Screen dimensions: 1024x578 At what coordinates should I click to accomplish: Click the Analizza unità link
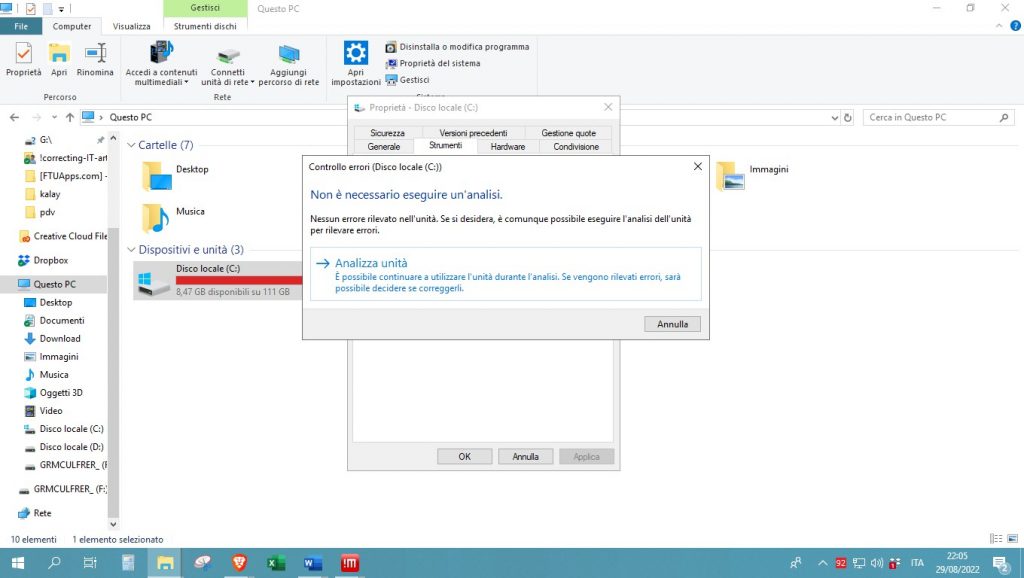pyautogui.click(x=370, y=263)
